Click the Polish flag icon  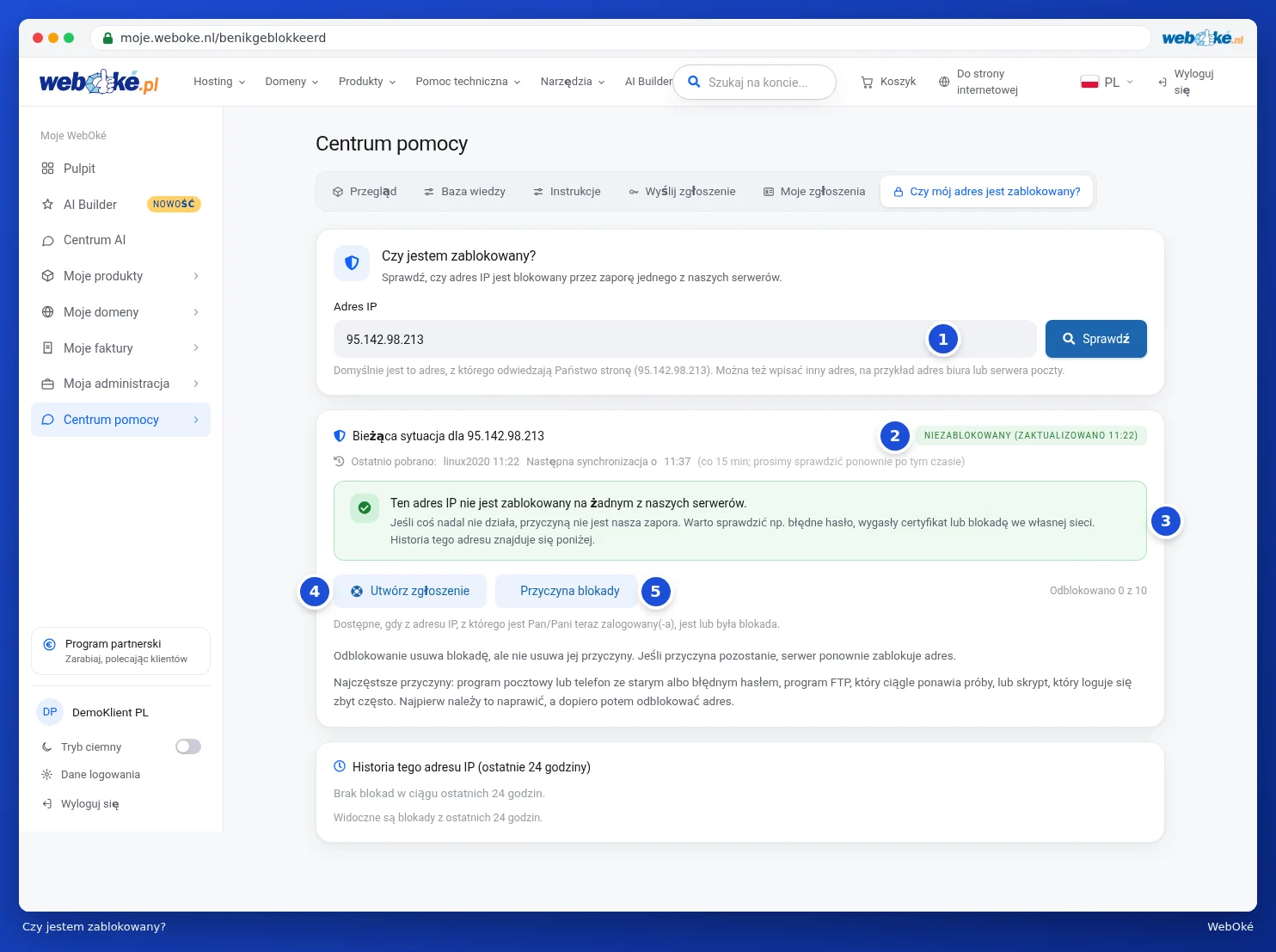pyautogui.click(x=1089, y=82)
